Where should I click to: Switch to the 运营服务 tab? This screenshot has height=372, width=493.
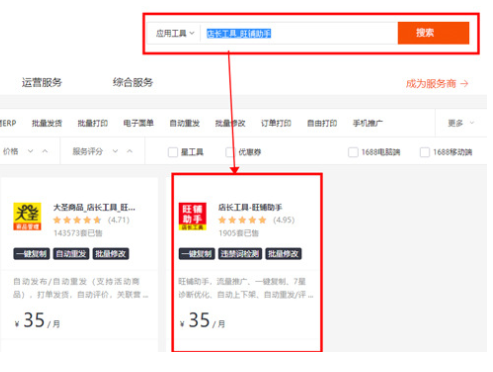(x=42, y=82)
